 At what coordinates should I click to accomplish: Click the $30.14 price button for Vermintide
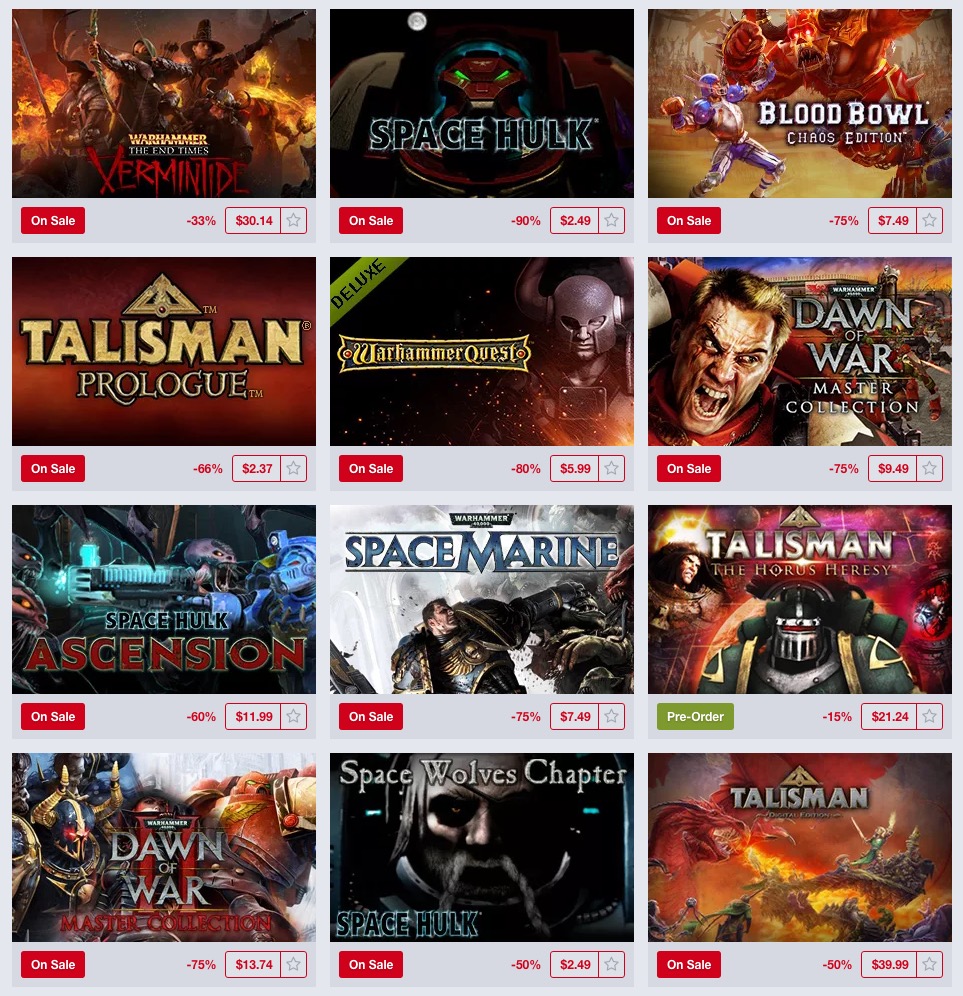click(253, 220)
